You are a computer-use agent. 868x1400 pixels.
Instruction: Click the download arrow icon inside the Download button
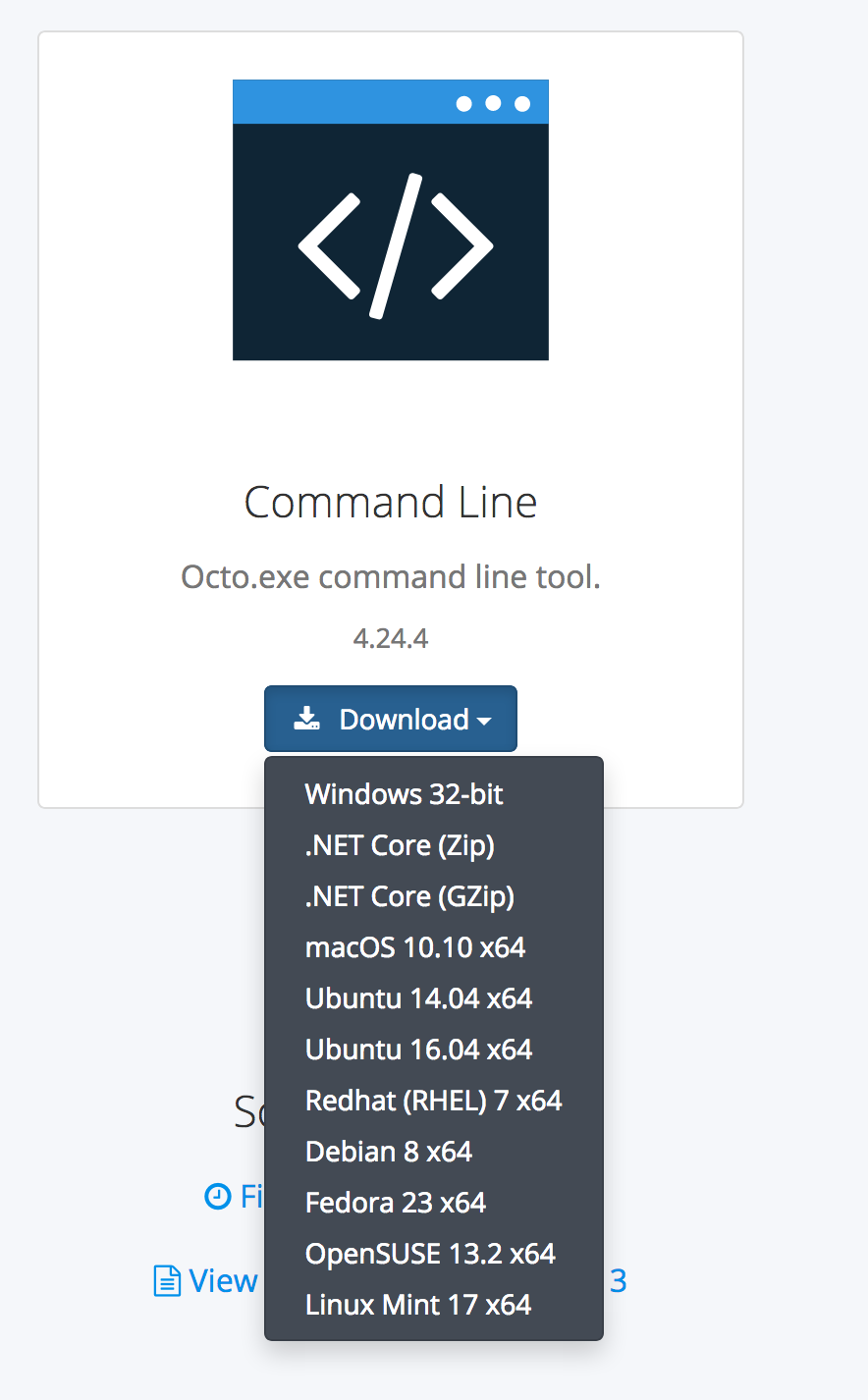point(306,719)
